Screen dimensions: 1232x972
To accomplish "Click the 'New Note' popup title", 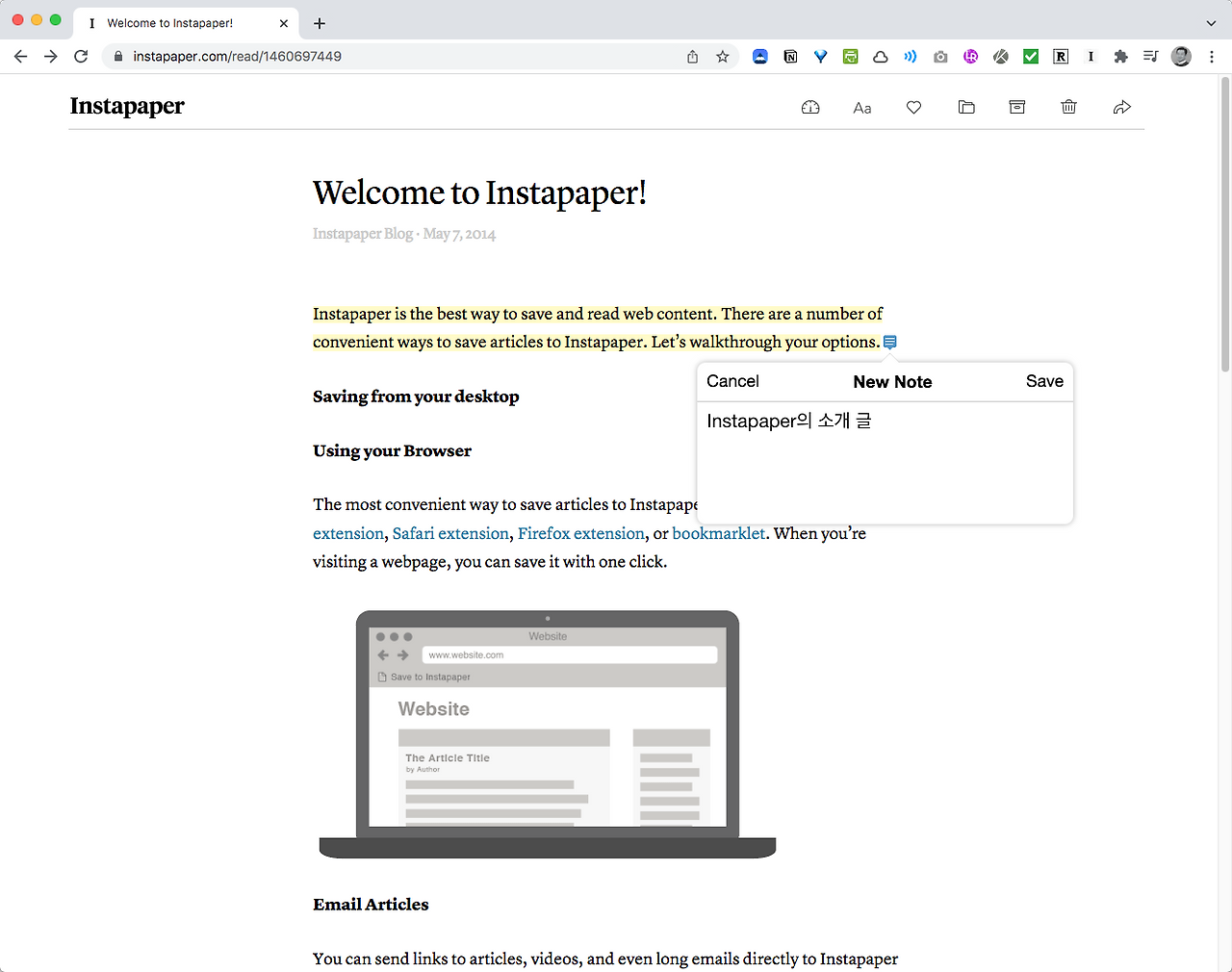I will [892, 382].
